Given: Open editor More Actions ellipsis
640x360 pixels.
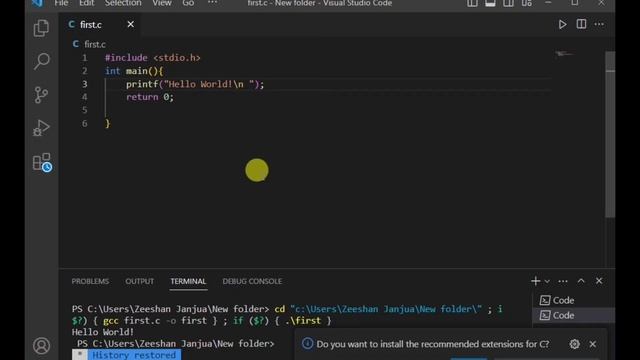Looking at the screenshot, I should [x=599, y=24].
